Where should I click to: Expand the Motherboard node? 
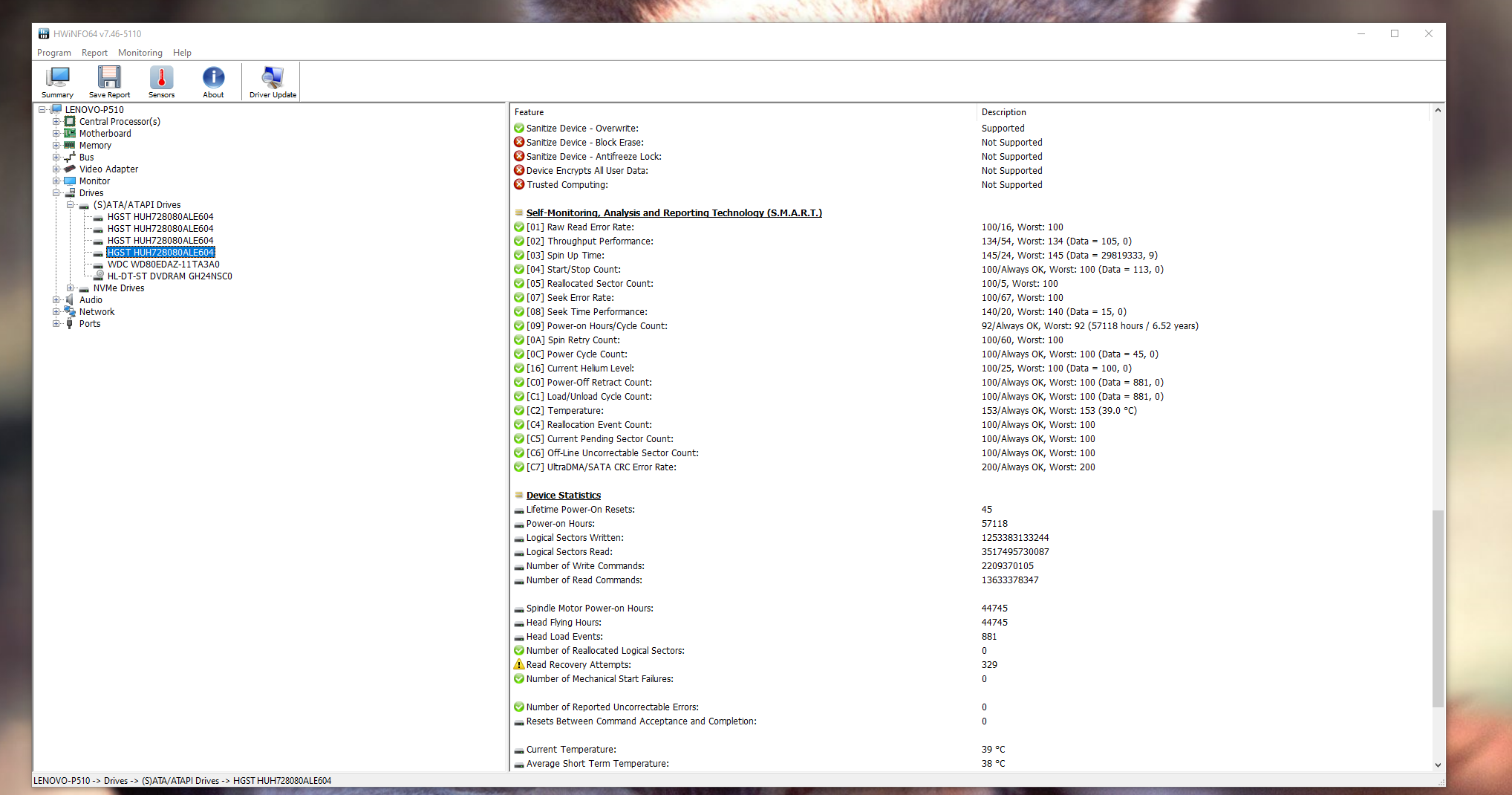point(56,133)
